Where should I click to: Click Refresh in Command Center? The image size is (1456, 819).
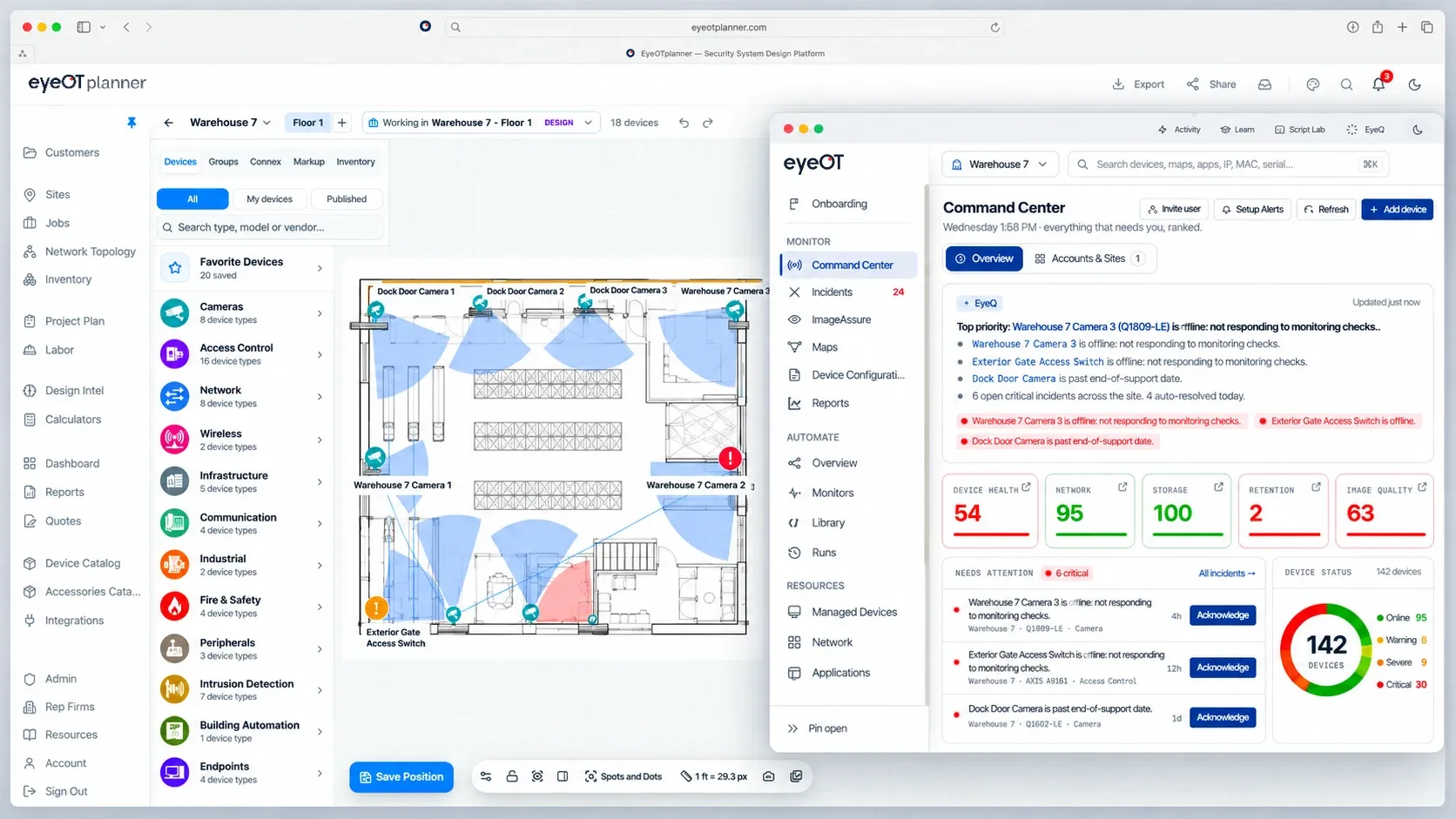tap(1325, 210)
